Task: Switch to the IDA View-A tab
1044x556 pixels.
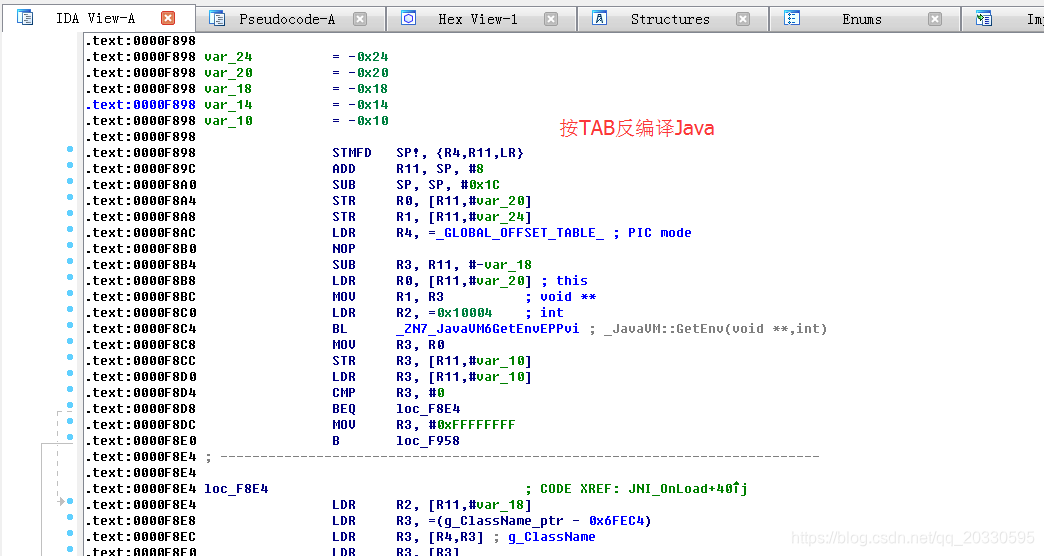Action: (96, 19)
